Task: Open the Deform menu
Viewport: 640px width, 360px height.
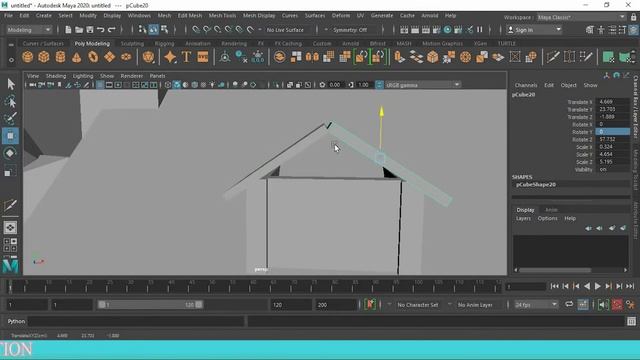Action: click(340, 16)
